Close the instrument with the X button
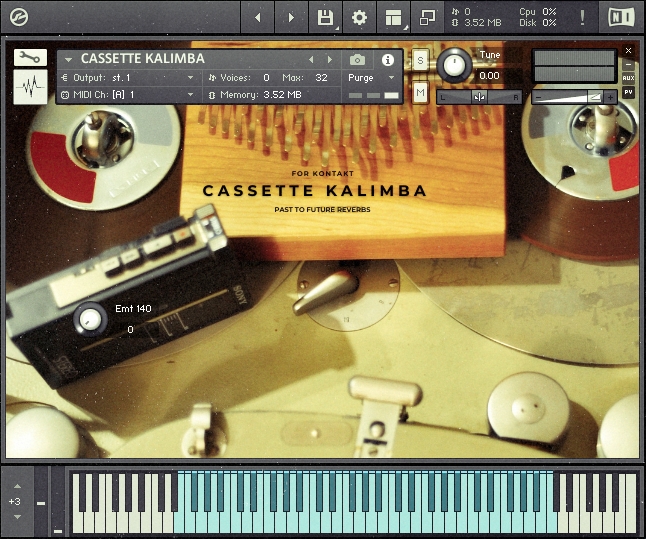The height and width of the screenshot is (539, 646). tap(628, 50)
